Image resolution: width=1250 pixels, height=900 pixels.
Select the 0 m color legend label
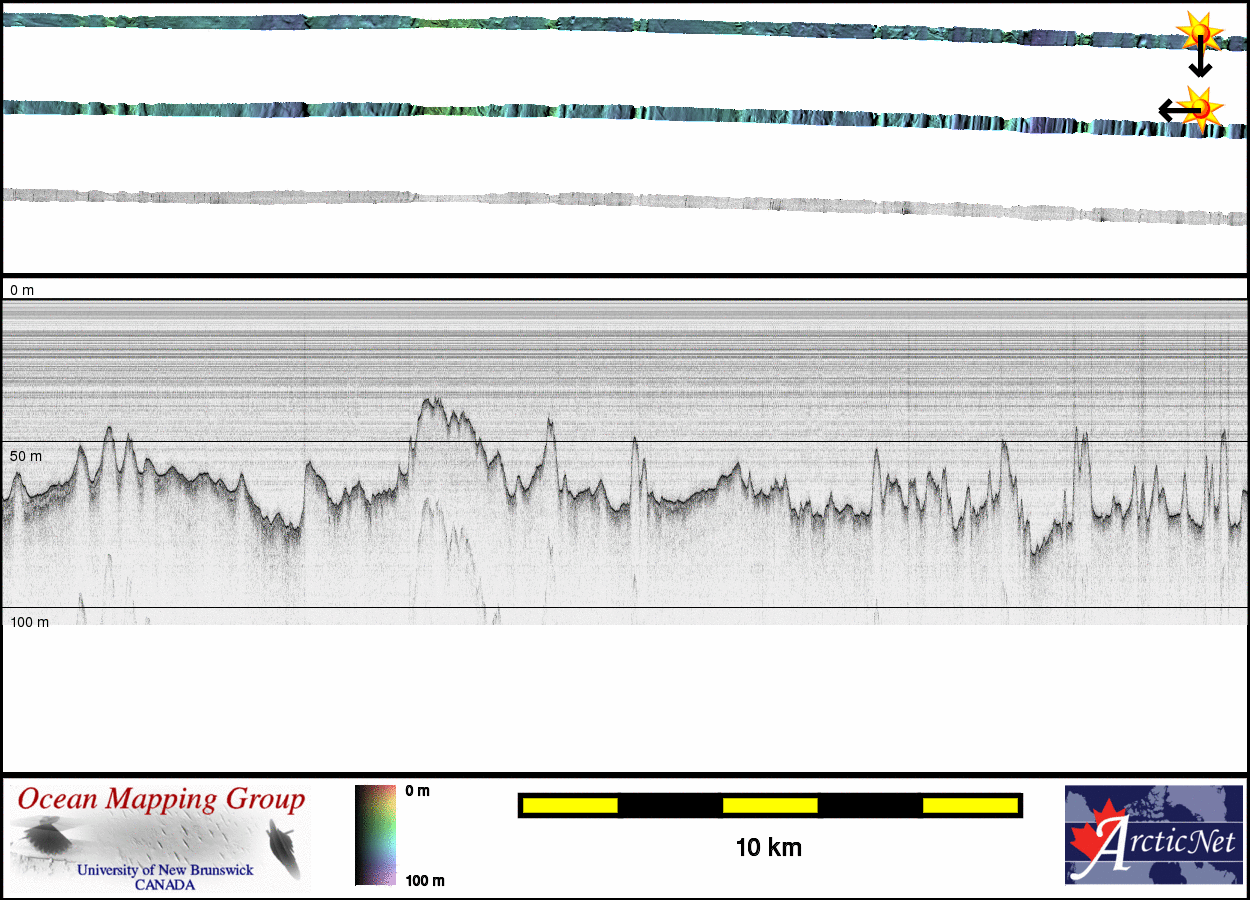click(418, 791)
